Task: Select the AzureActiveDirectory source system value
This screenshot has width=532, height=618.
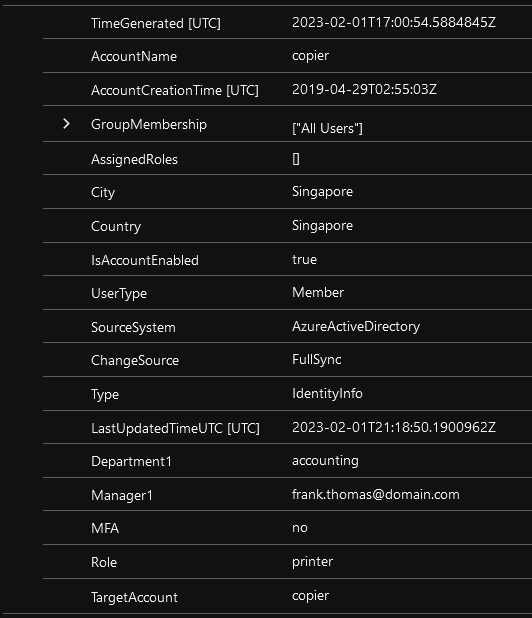Action: coord(356,327)
